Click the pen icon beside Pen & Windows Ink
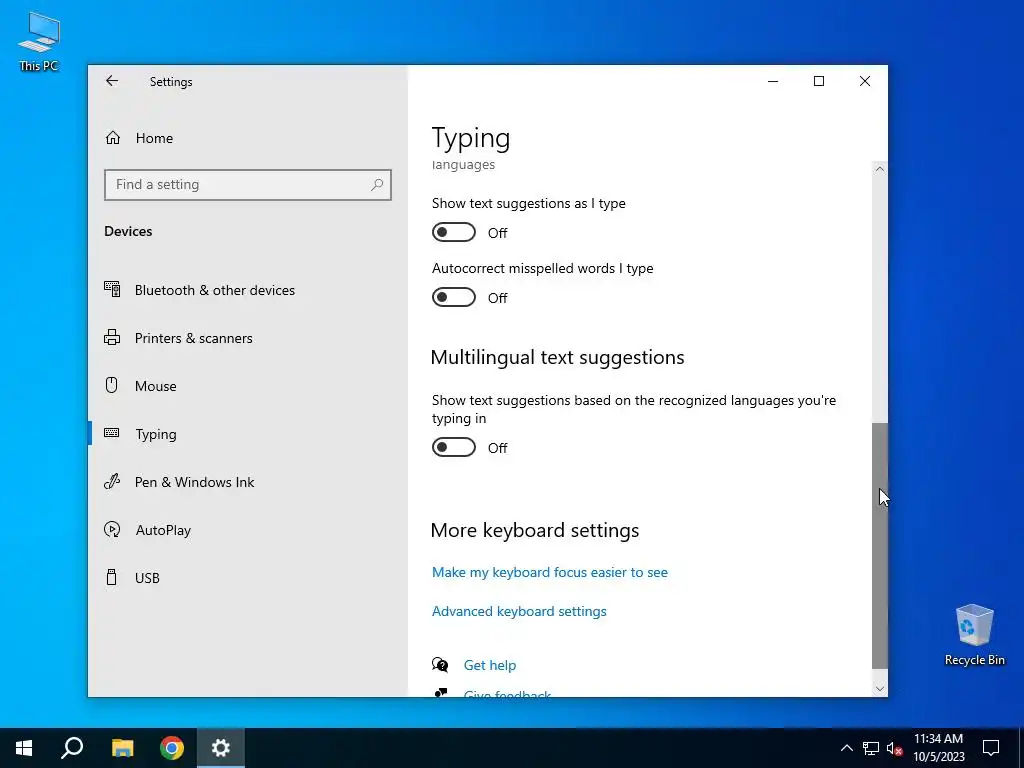Image resolution: width=1024 pixels, height=768 pixels. pos(112,481)
